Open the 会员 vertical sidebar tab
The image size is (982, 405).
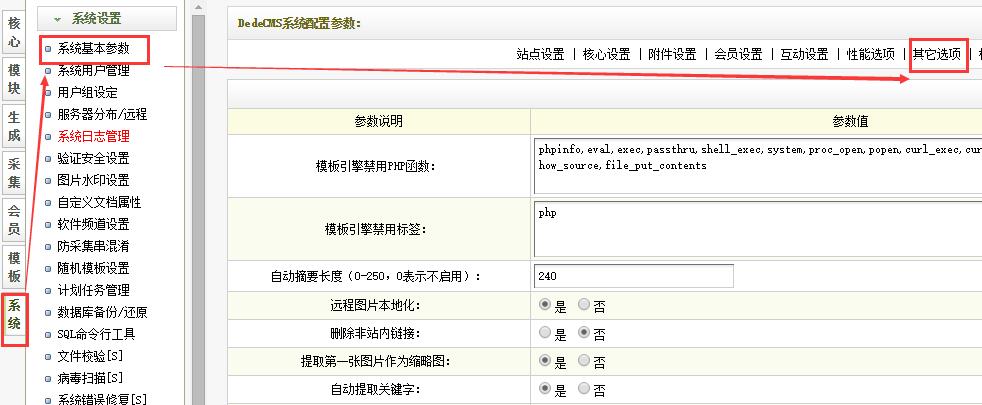(x=14, y=220)
